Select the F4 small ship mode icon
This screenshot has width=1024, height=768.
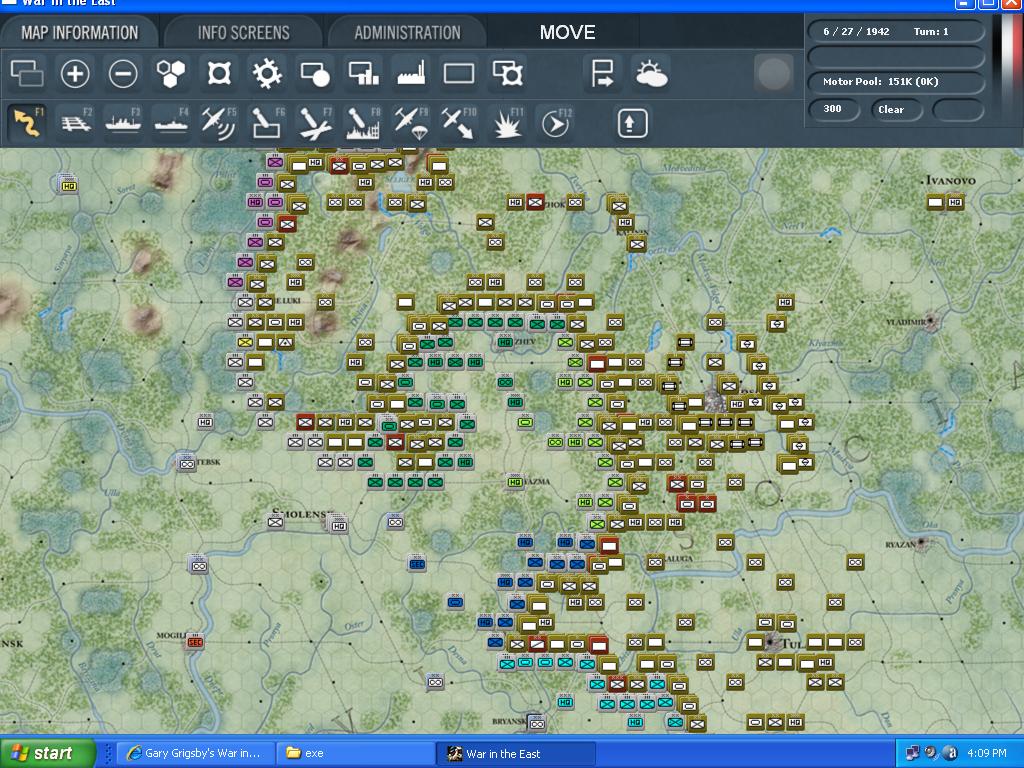click(171, 123)
